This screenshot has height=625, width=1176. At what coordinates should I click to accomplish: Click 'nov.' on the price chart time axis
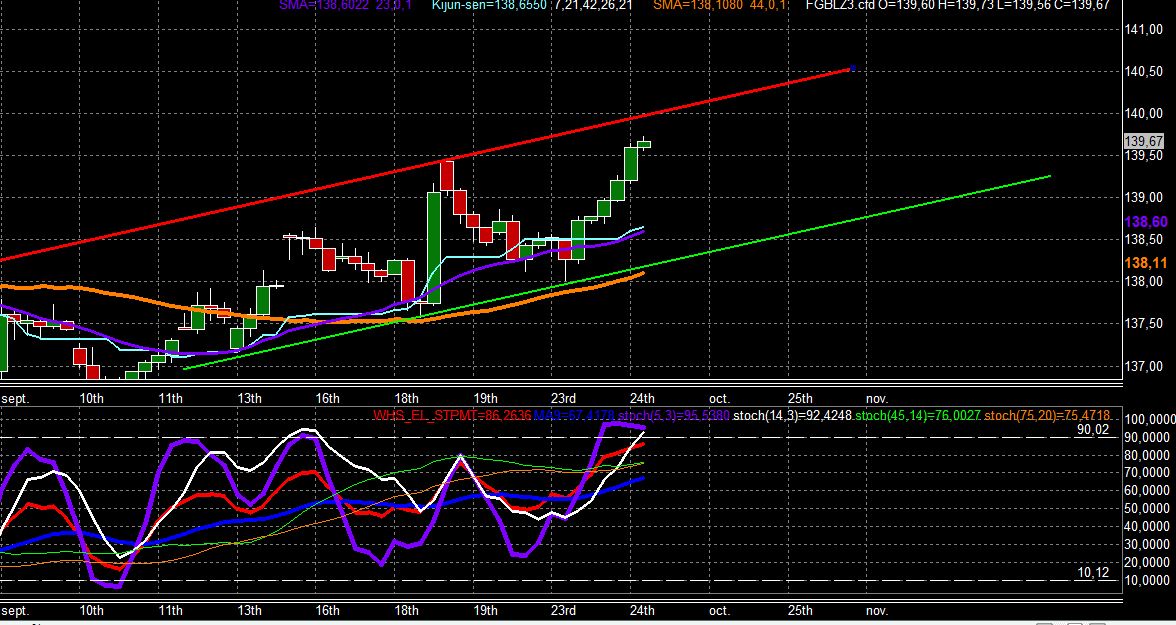point(876,398)
